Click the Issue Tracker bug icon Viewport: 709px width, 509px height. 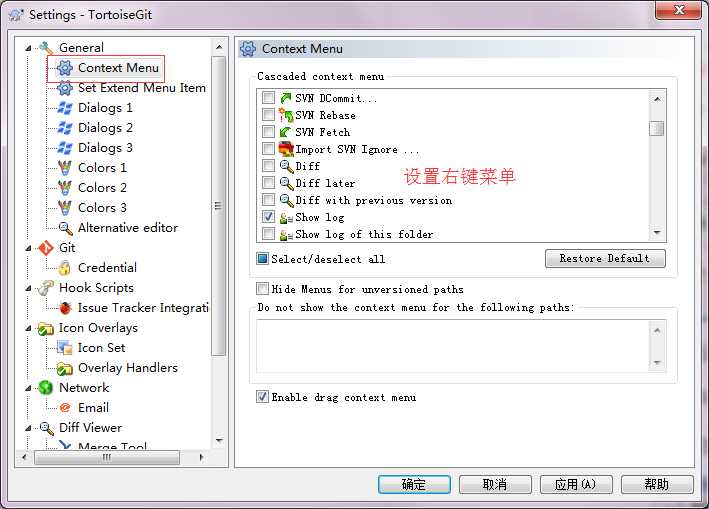click(65, 308)
